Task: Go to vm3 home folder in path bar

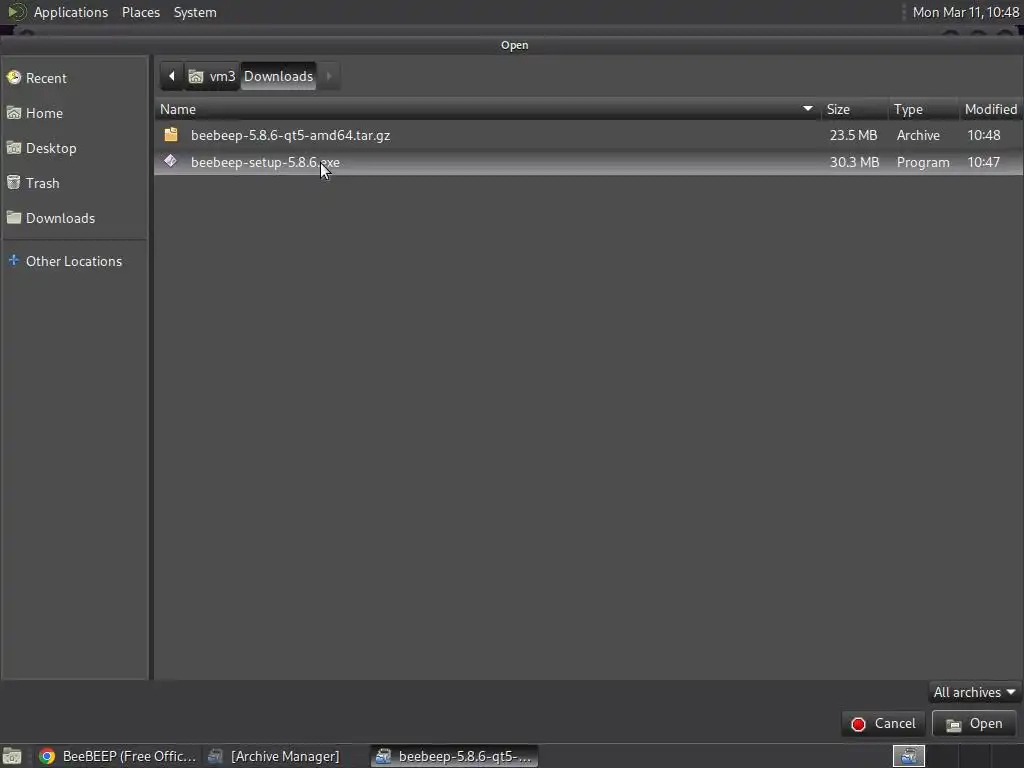Action: [x=212, y=76]
